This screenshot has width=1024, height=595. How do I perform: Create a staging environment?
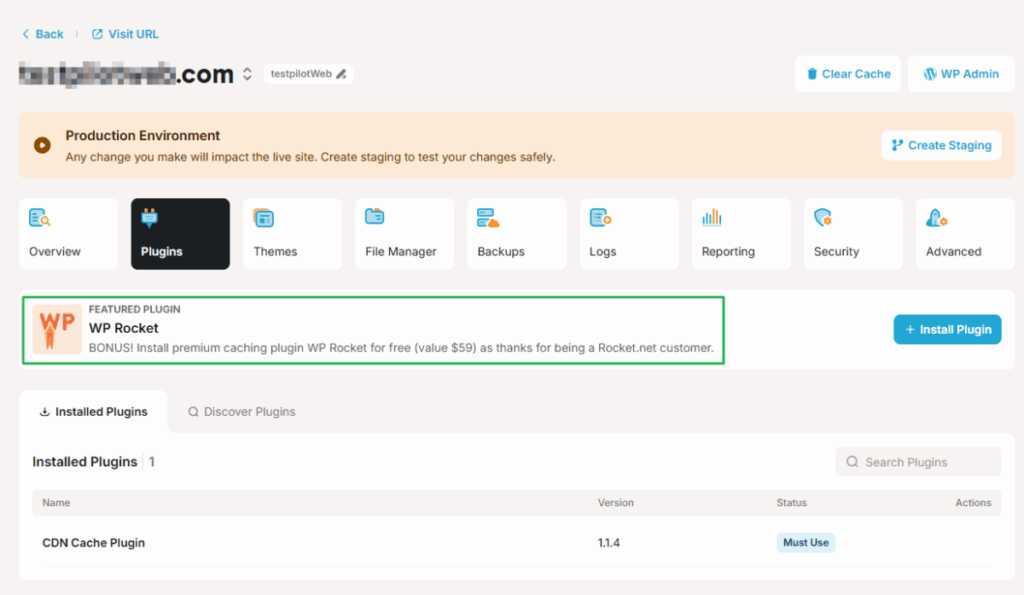tap(941, 145)
